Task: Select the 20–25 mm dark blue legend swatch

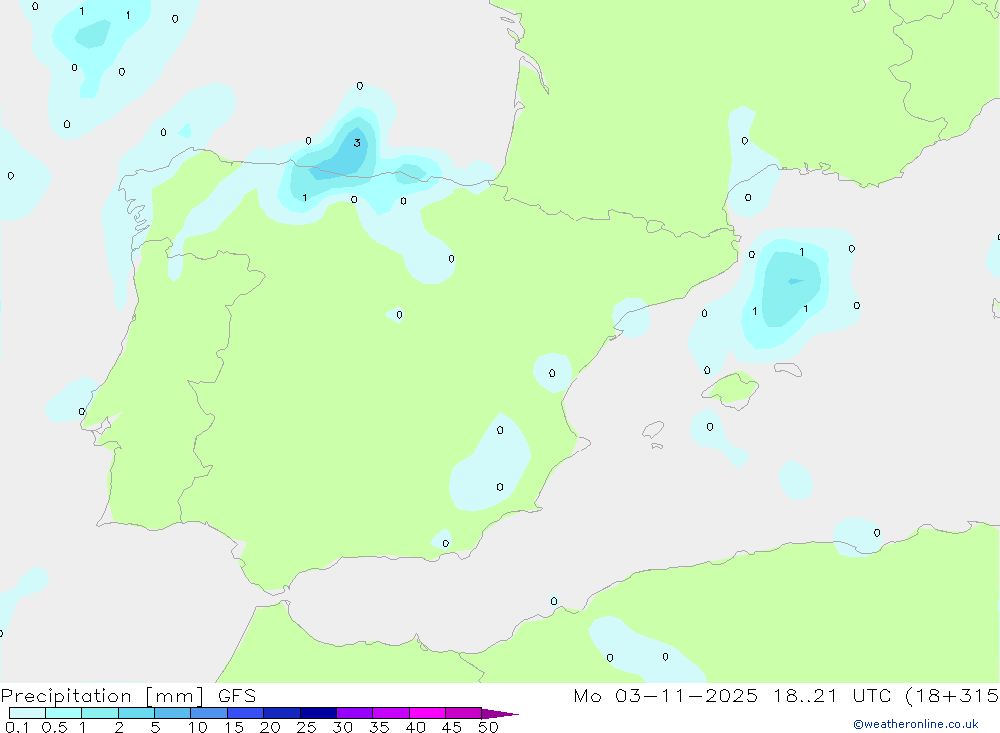Action: point(282,713)
